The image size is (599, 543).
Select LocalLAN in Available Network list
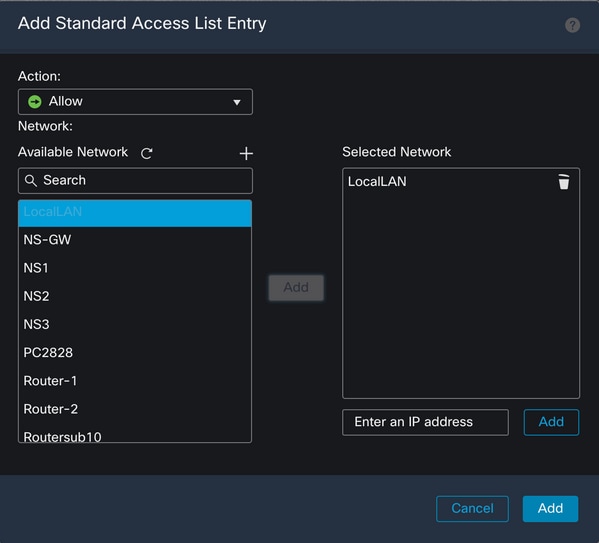(x=135, y=212)
